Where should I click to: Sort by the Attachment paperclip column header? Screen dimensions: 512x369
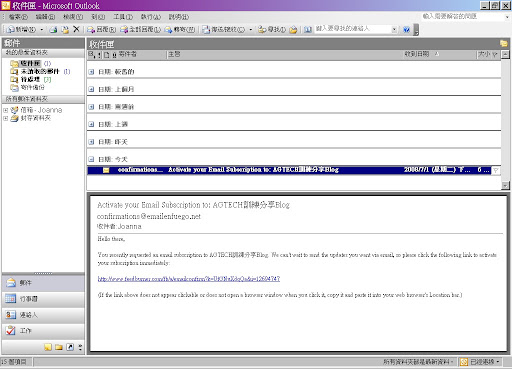point(114,55)
